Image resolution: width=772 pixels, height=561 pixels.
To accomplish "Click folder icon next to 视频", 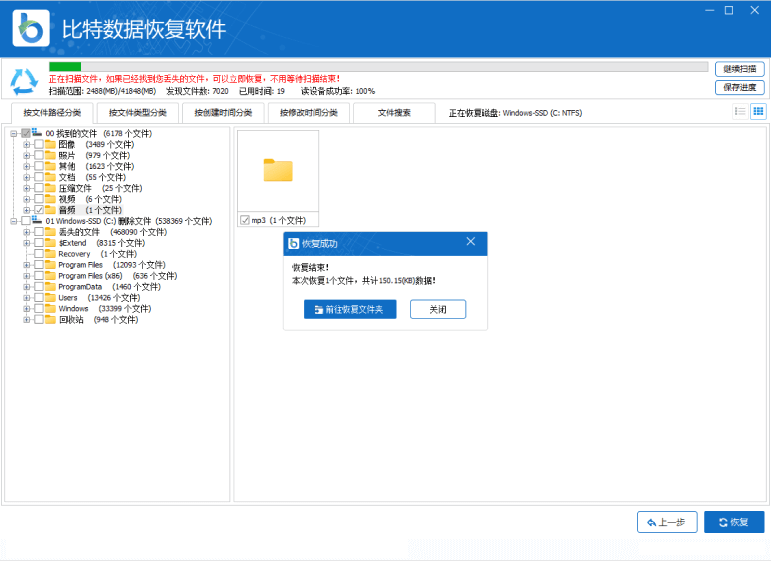I will 50,199.
